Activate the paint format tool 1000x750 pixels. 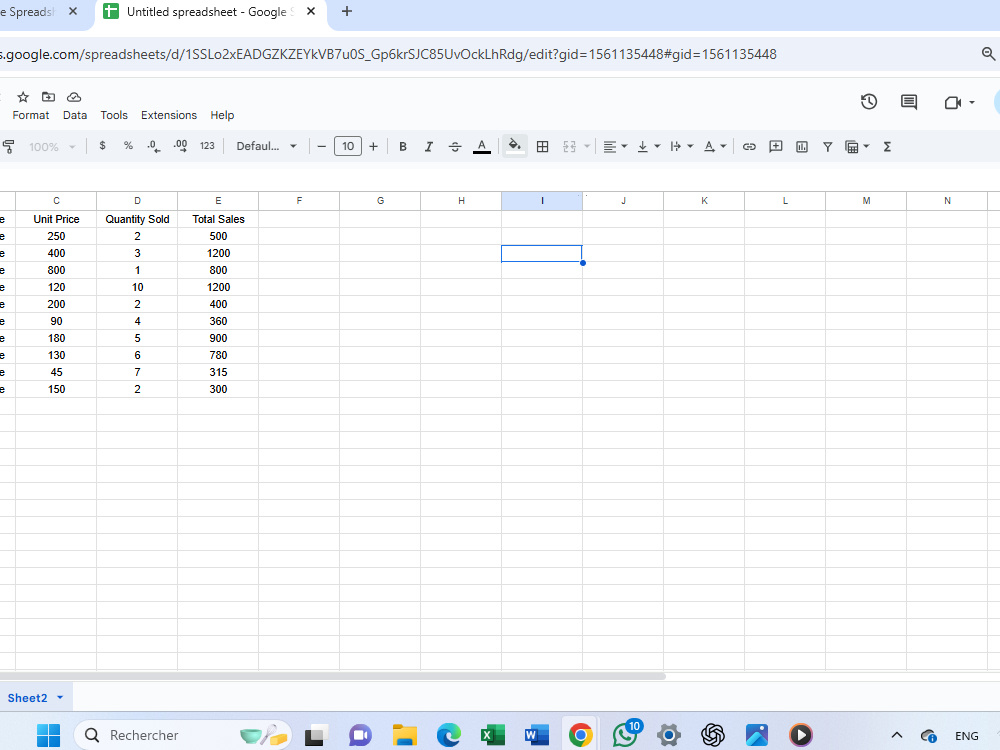pyautogui.click(x=8, y=147)
